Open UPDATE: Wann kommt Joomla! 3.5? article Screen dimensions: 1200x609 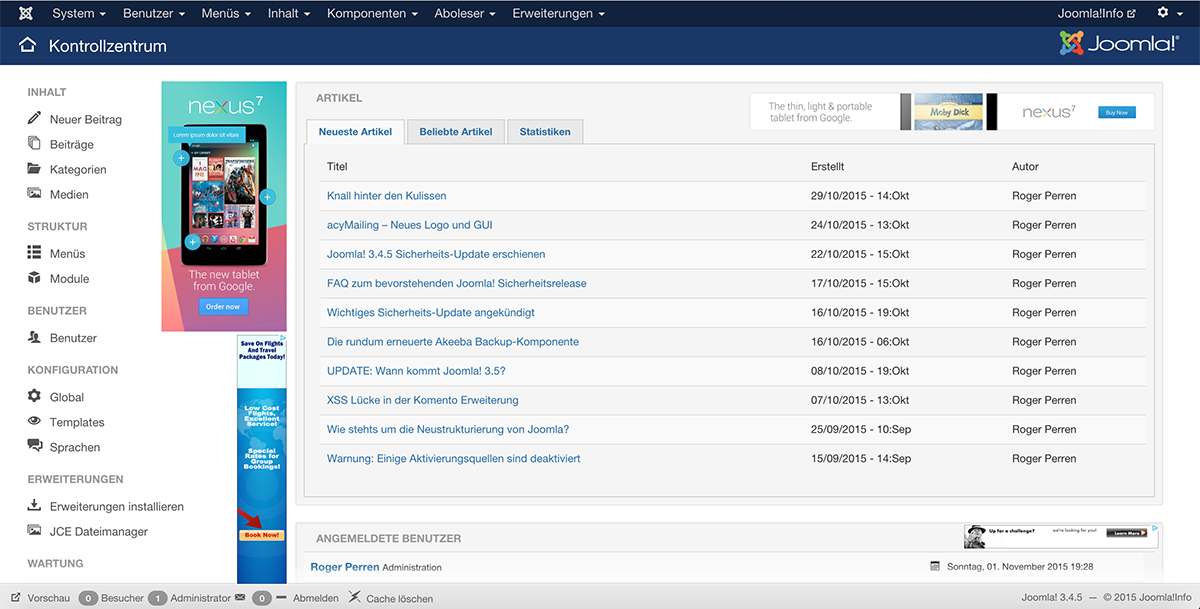[416, 371]
